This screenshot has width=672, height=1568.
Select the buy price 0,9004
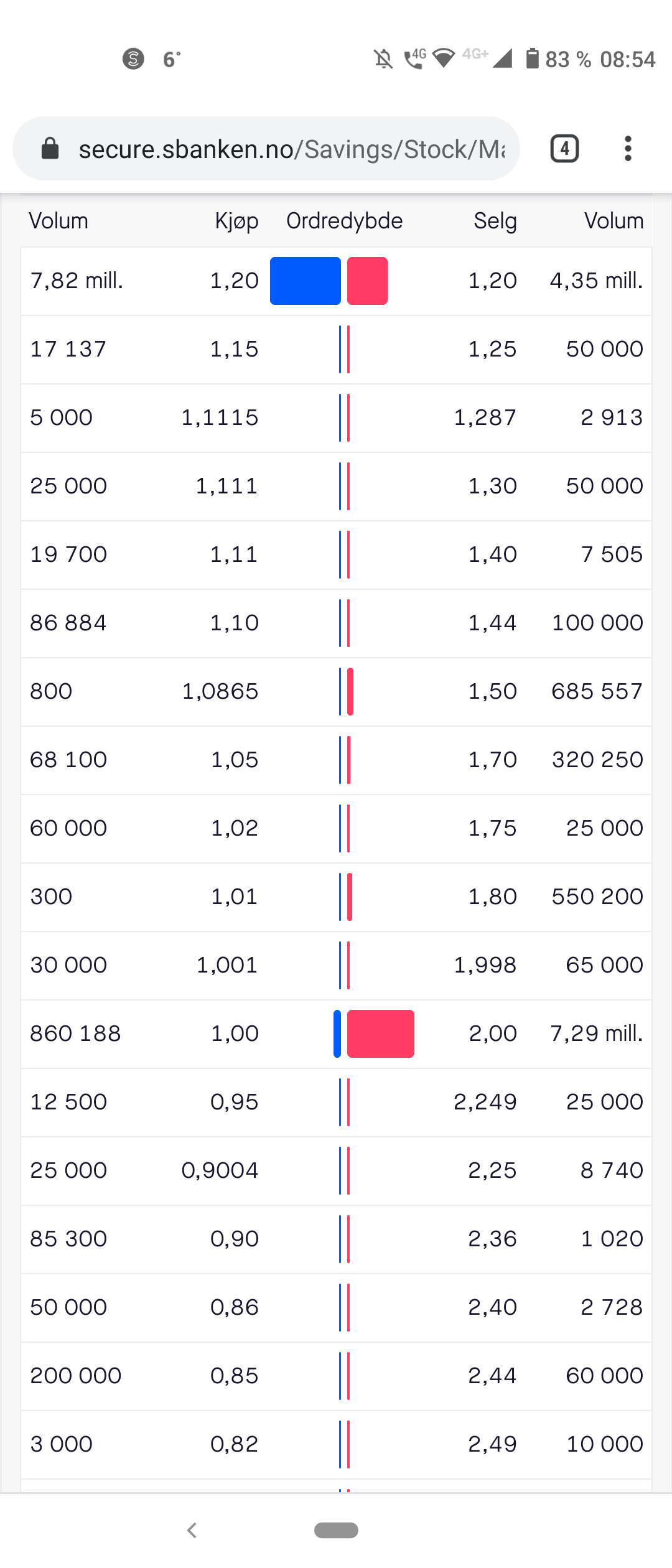[220, 1170]
